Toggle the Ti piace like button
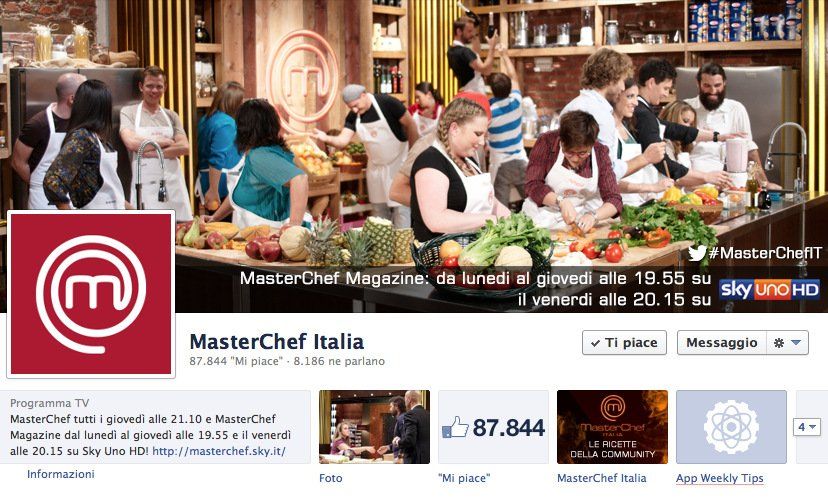Image resolution: width=828 pixels, height=499 pixels. (624, 343)
